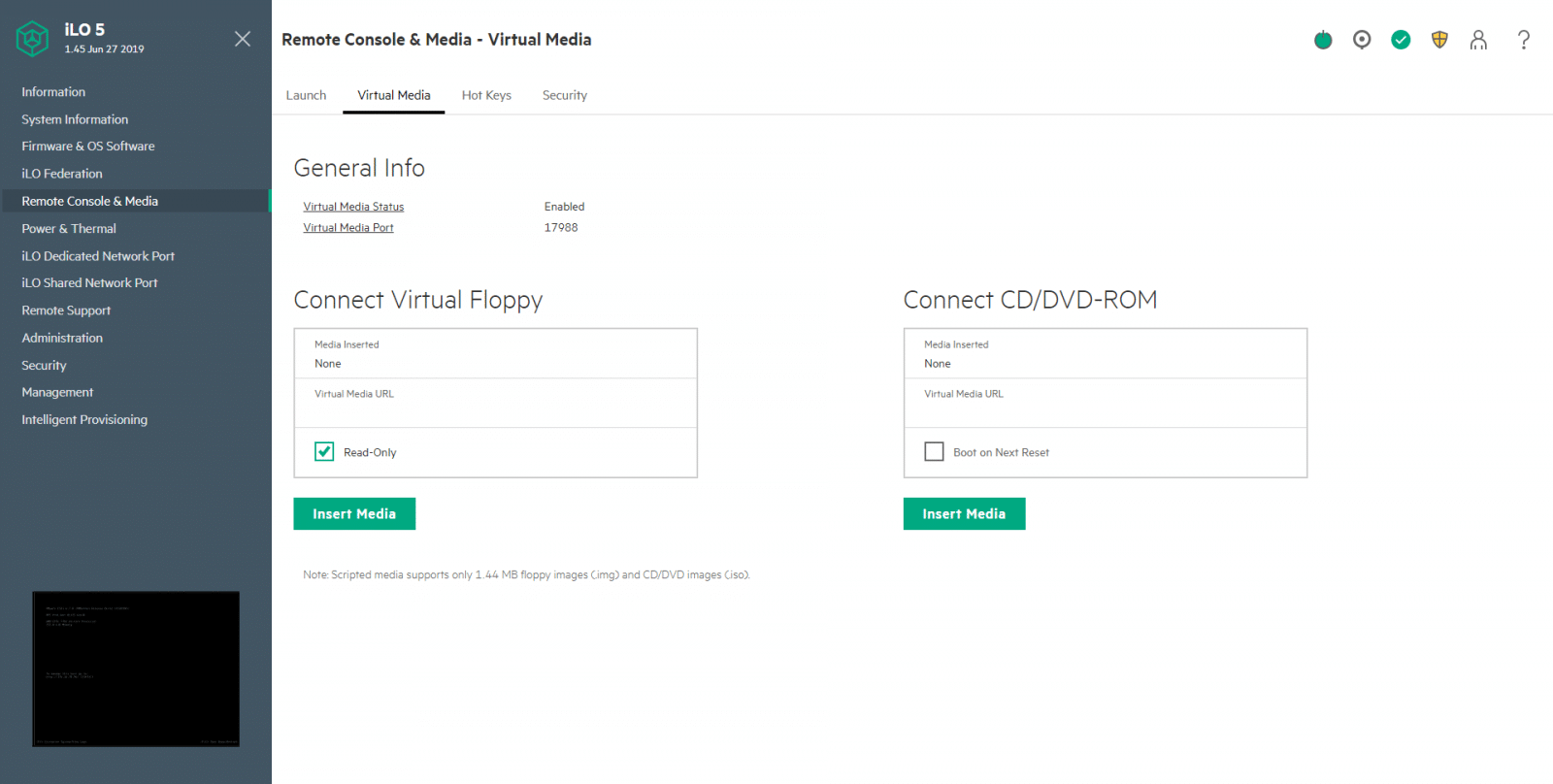1553x784 pixels.
Task: Click the green power status icon
Action: 1323,40
